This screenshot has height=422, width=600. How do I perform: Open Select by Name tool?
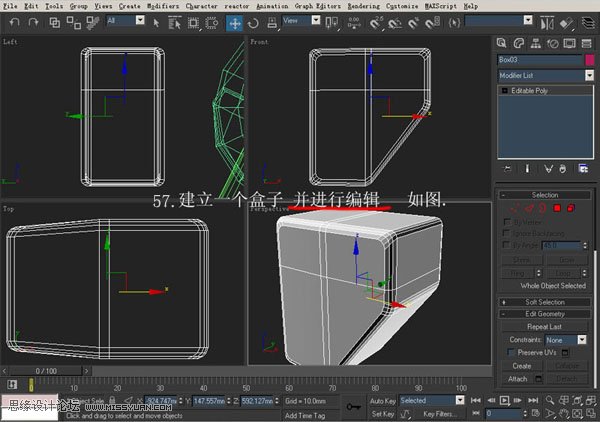(x=175, y=23)
